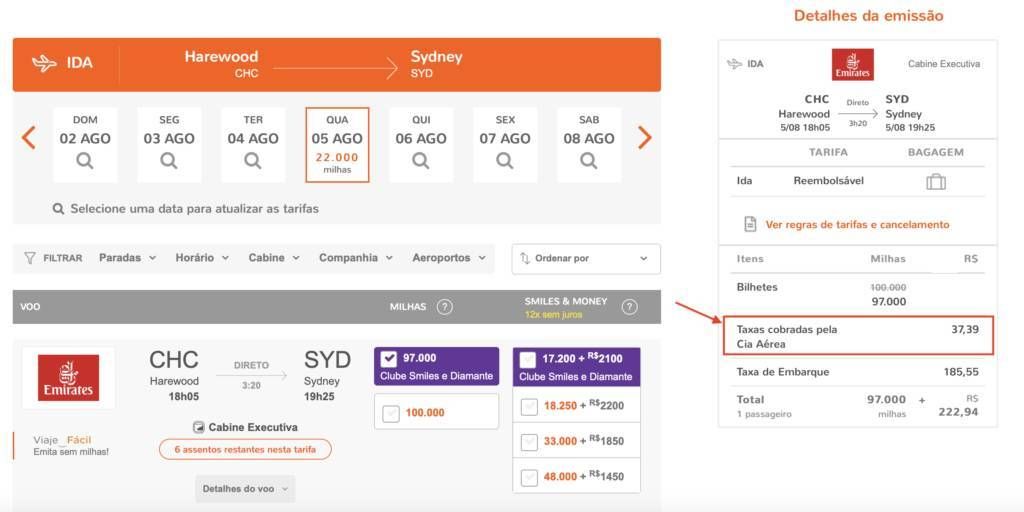Click the previous week left arrow
1024x512 pixels.
pos(28,138)
